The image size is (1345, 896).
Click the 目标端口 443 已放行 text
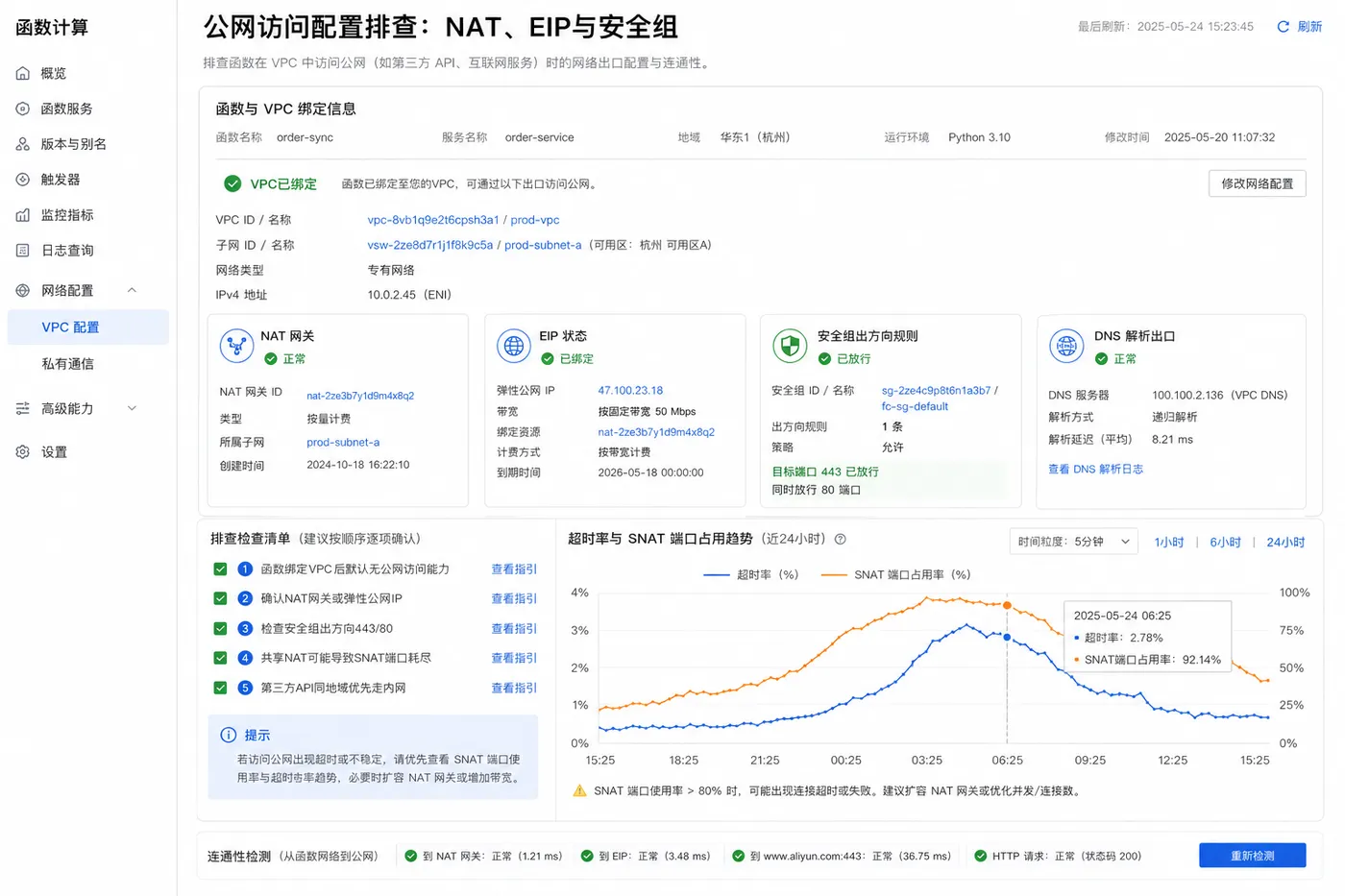(825, 472)
